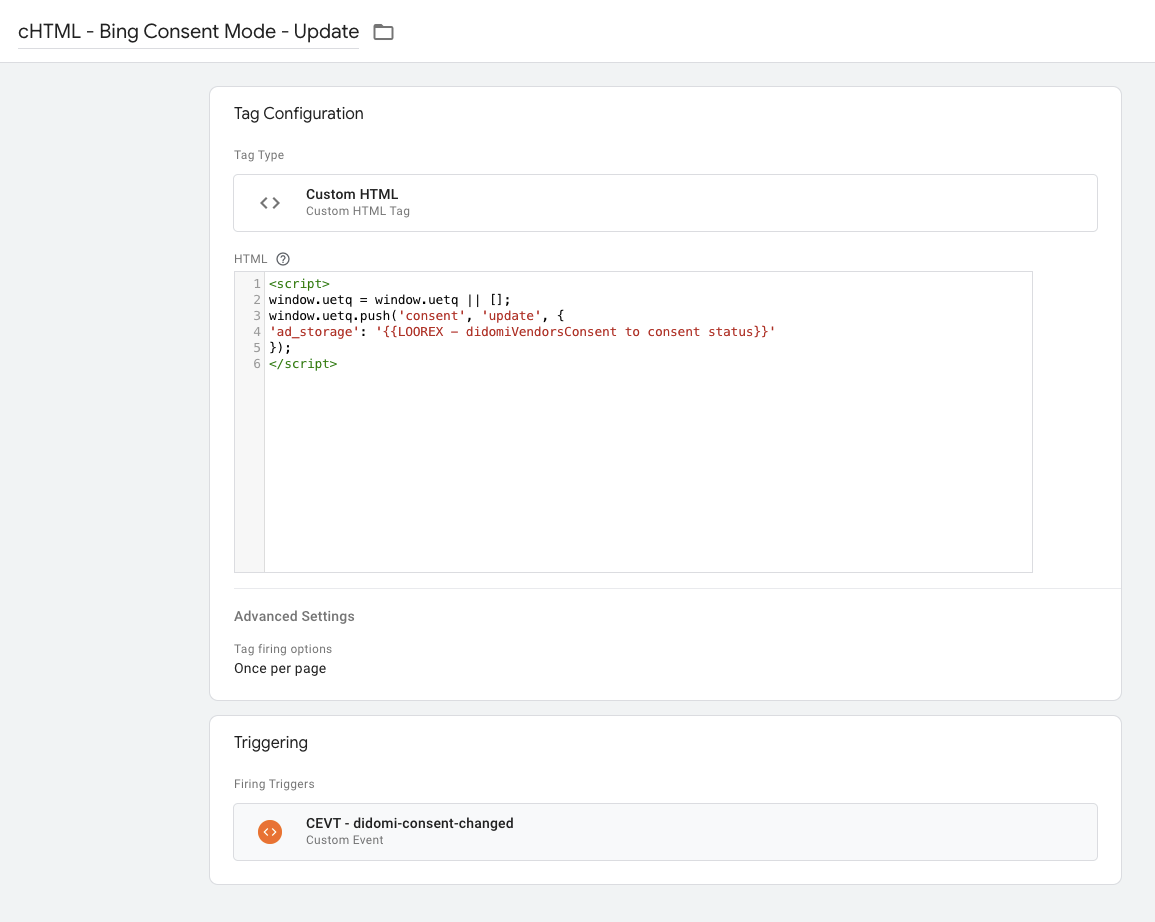Click the Custom HTML code brackets icon
1155x922 pixels.
[270, 203]
